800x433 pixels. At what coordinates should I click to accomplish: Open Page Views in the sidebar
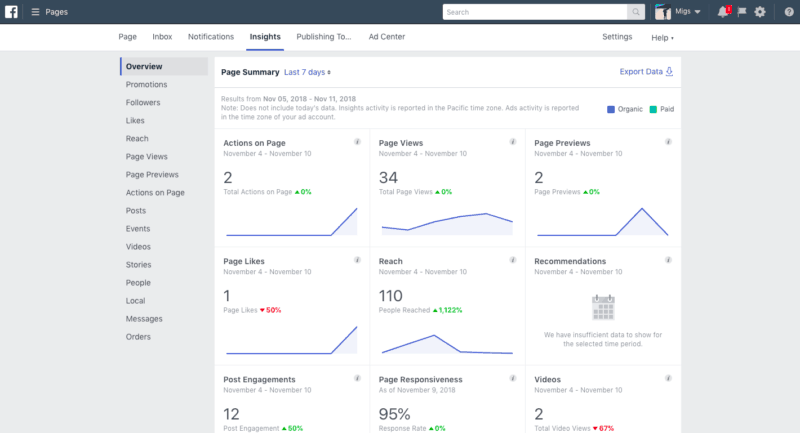point(146,157)
